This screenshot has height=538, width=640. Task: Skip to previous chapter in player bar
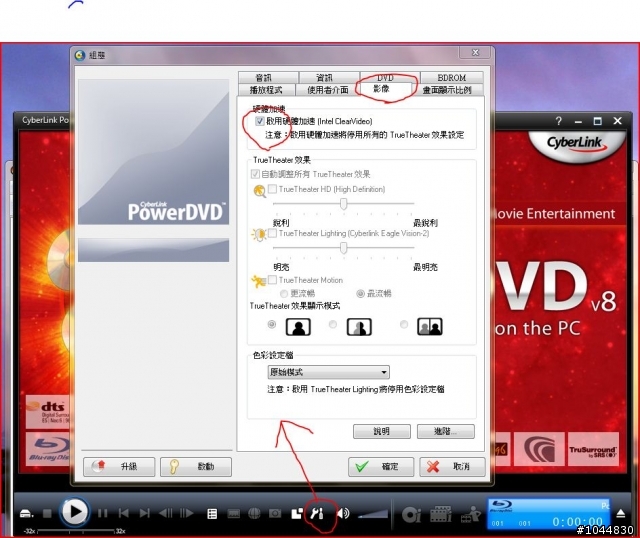(124, 513)
